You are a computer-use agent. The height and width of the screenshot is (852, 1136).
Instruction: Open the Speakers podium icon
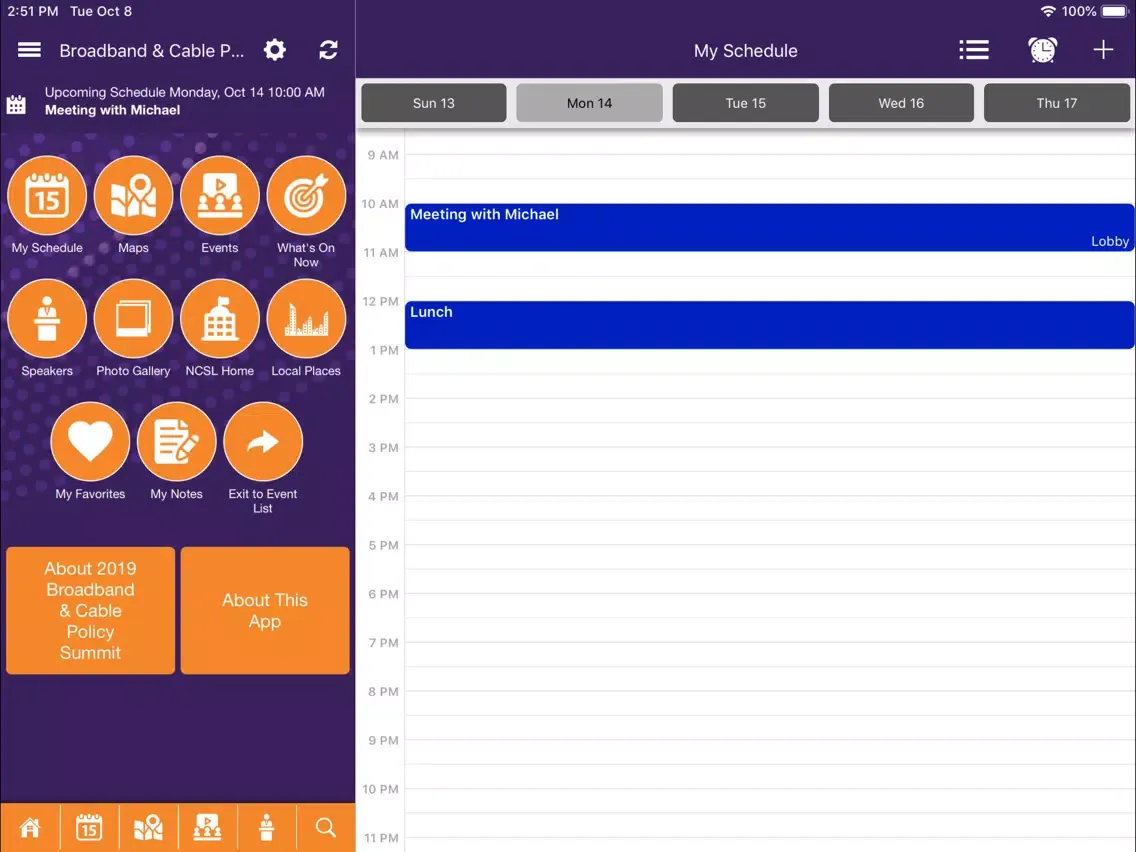47,319
